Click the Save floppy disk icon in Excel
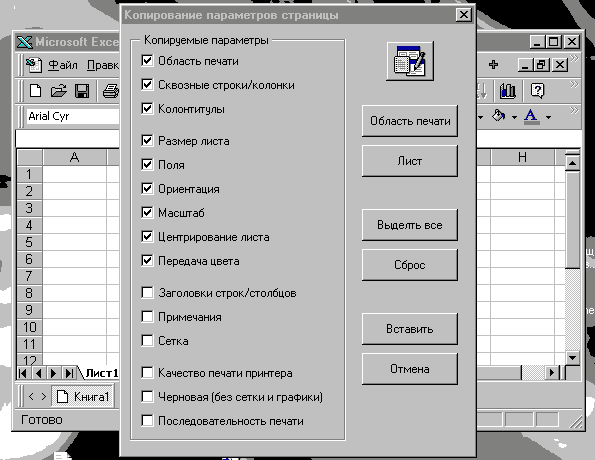 coord(82,91)
